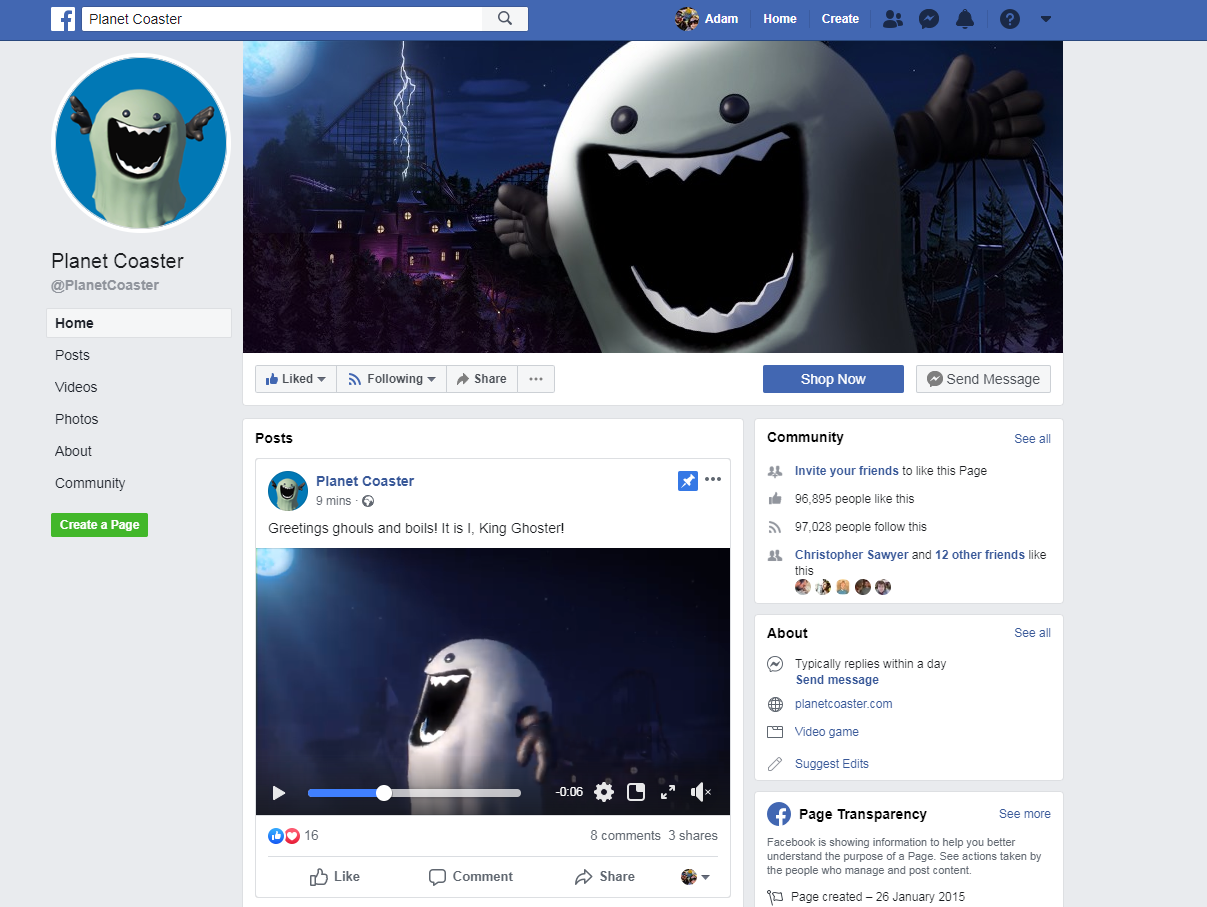The image size is (1207, 907).
Task: Click the Shop Now button
Action: coord(833,379)
